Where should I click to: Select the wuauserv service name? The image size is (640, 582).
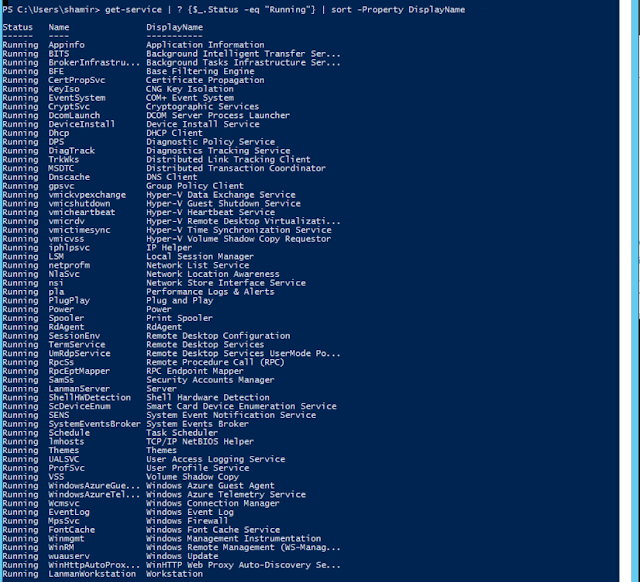69,556
